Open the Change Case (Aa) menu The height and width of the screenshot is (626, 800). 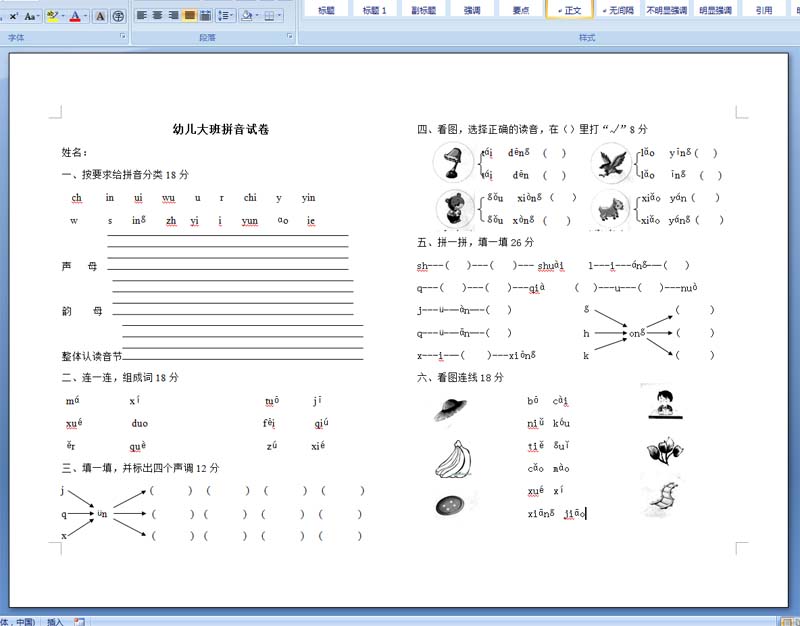click(x=31, y=16)
